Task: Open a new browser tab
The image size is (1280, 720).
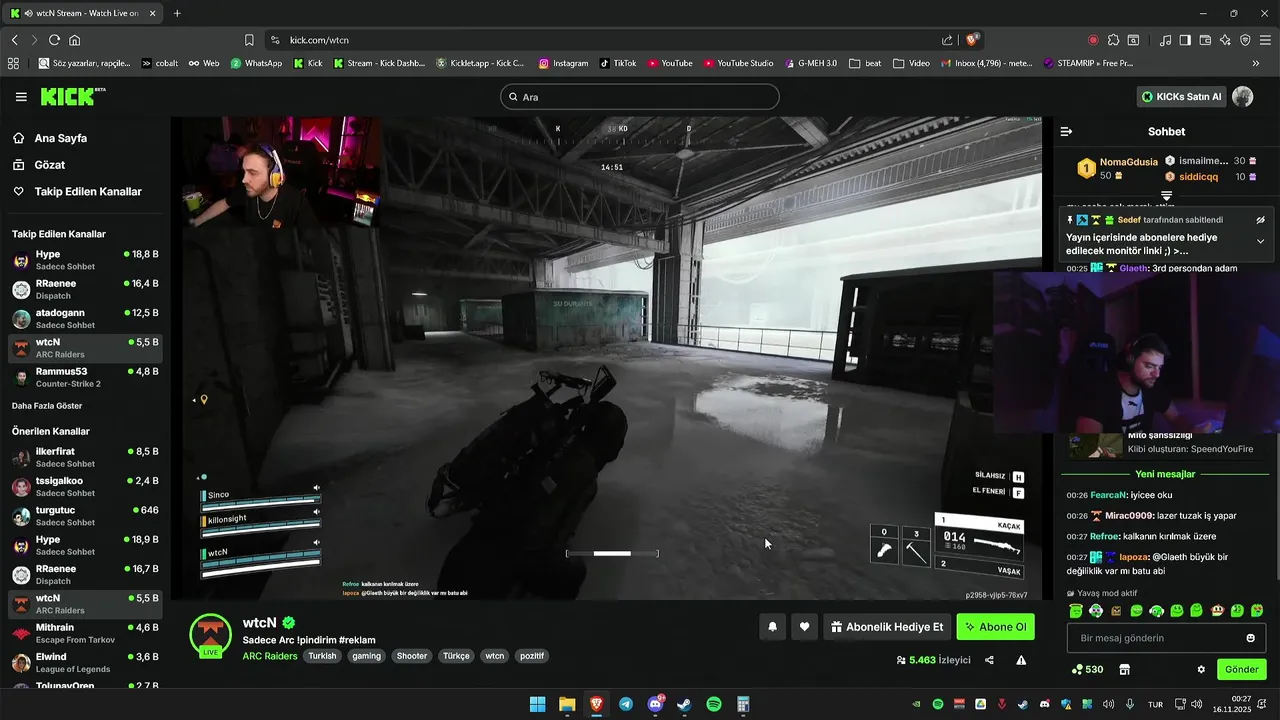Action: [x=177, y=13]
